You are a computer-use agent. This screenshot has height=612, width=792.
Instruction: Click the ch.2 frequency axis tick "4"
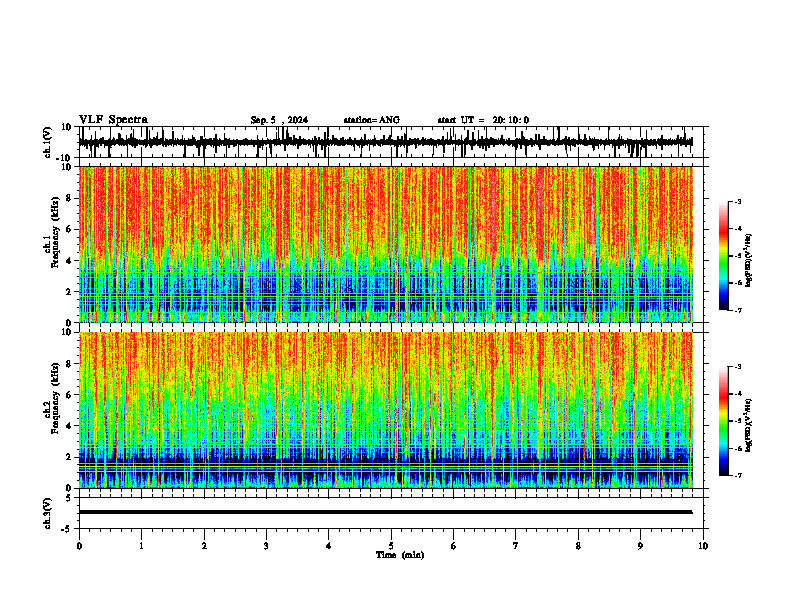tap(69, 426)
